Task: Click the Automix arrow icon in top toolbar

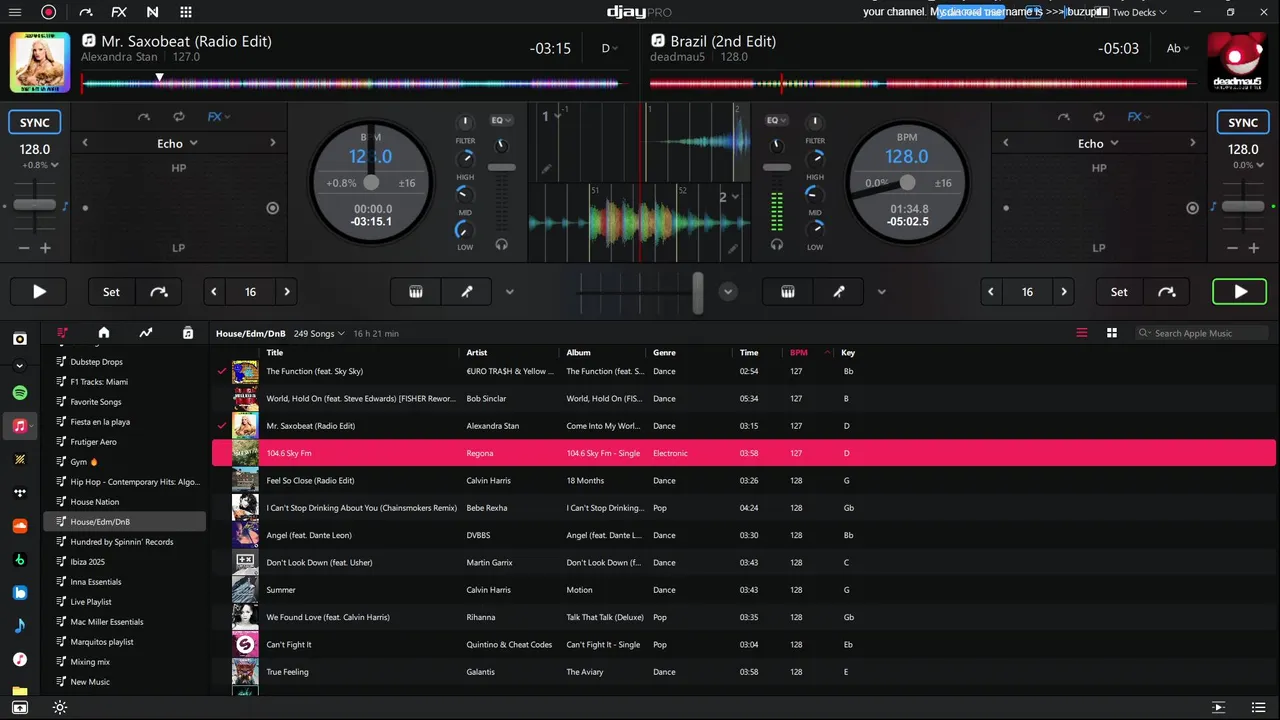Action: tap(85, 12)
